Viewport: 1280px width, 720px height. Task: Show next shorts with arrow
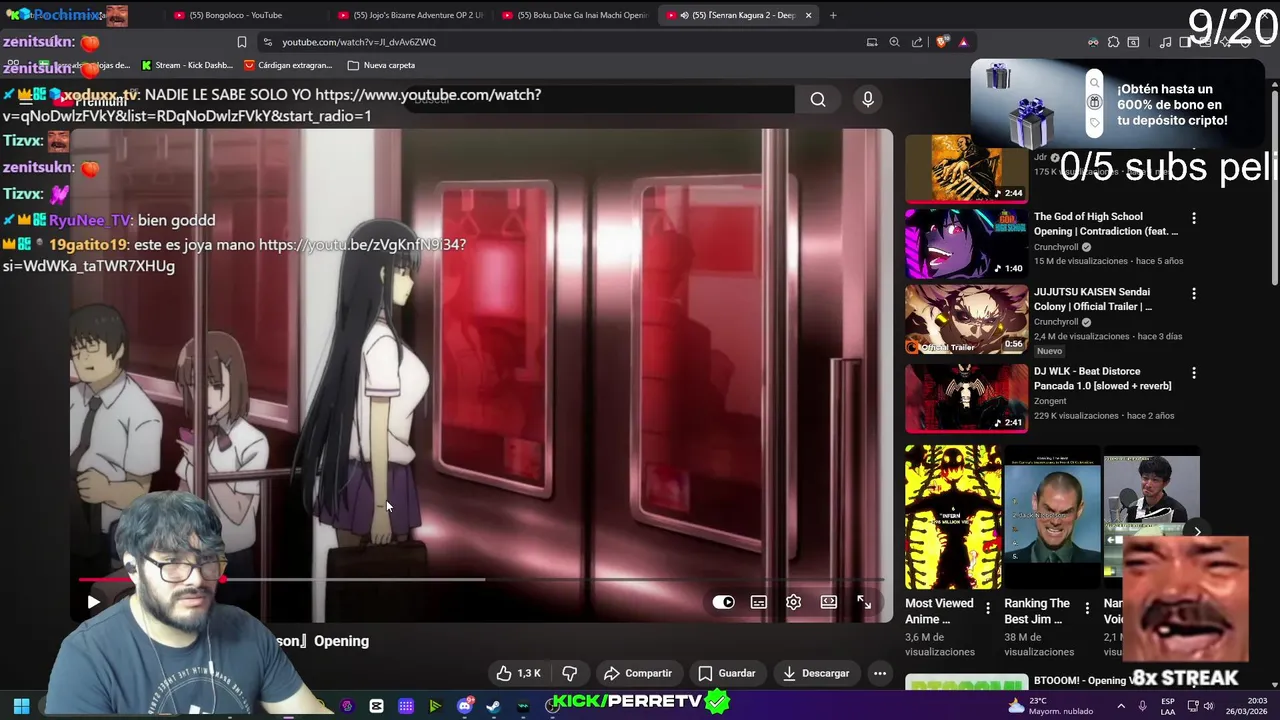pos(1197,532)
